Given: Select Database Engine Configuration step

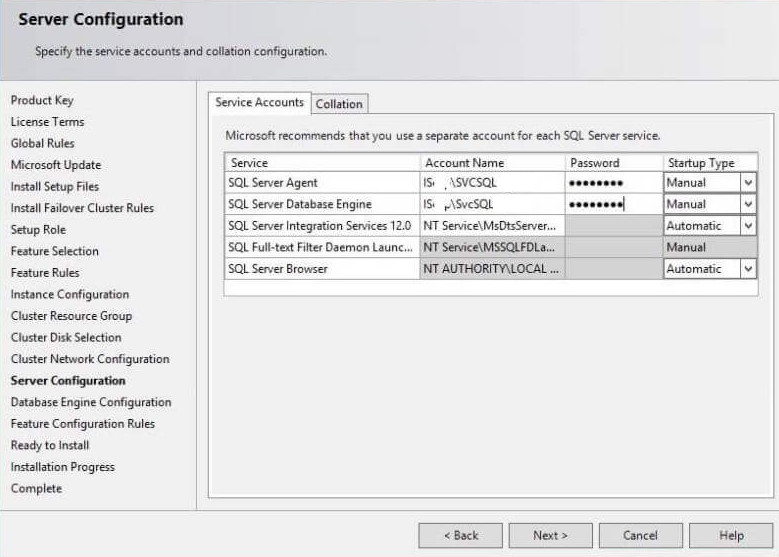Looking at the screenshot, I should [x=90, y=402].
